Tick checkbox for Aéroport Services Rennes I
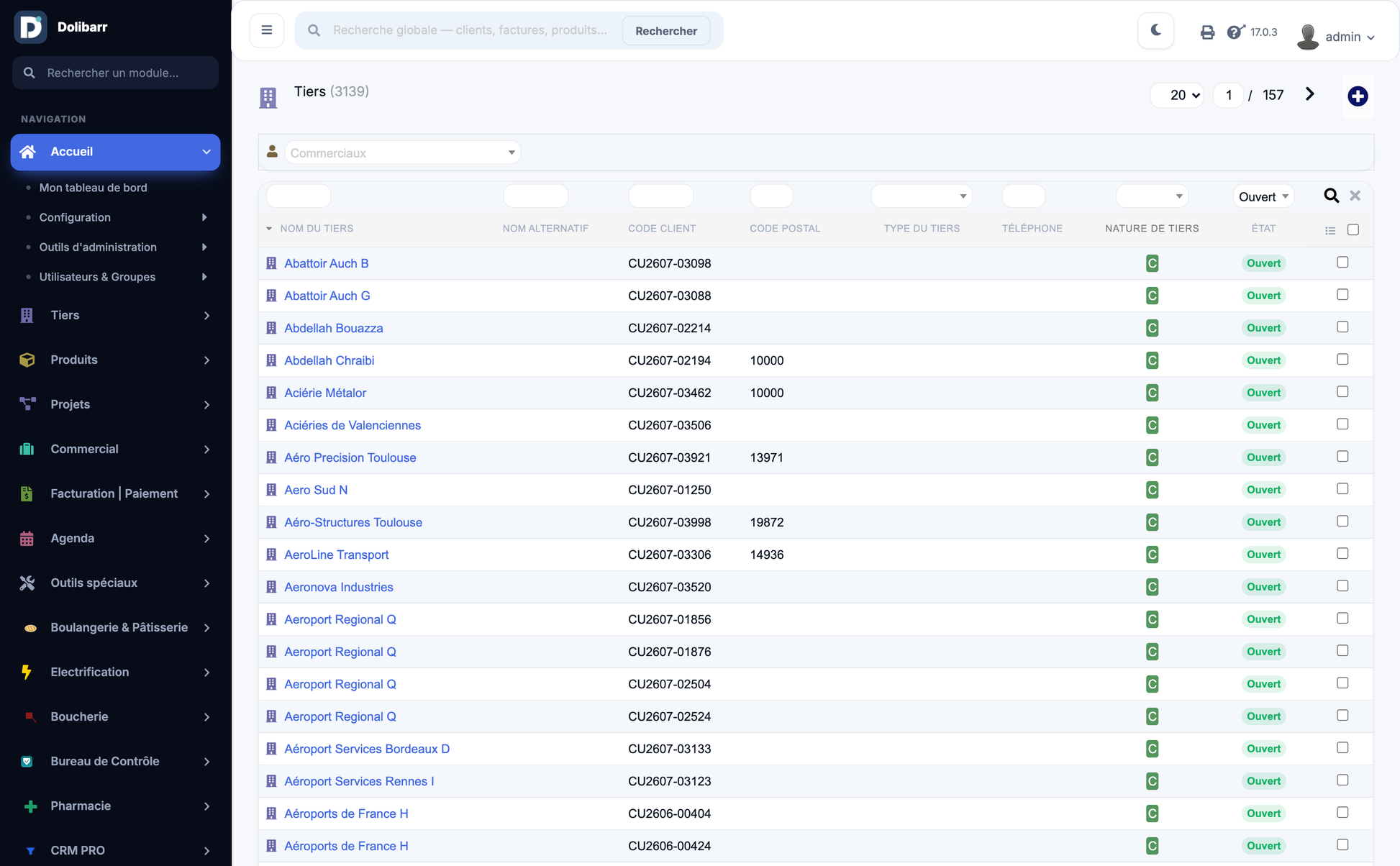This screenshot has width=1400, height=866. click(1342, 780)
